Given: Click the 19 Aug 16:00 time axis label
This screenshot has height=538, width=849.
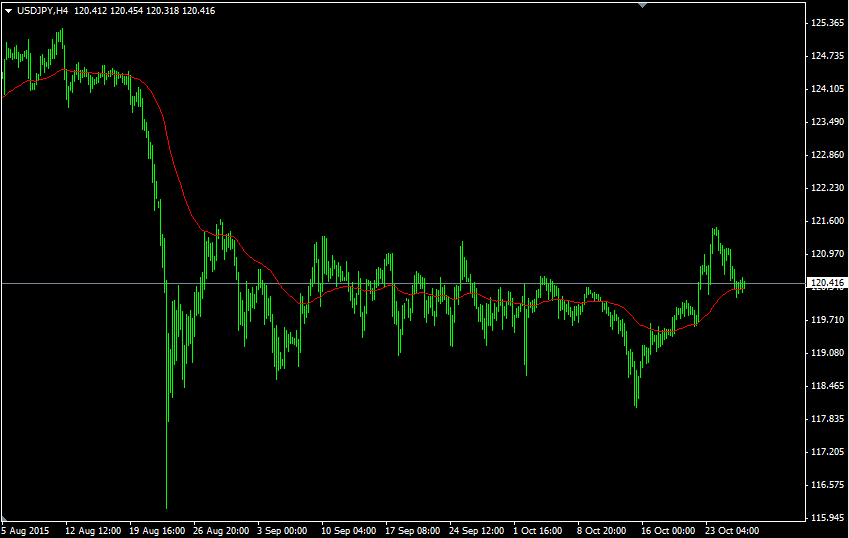Looking at the screenshot, I should [x=157, y=531].
